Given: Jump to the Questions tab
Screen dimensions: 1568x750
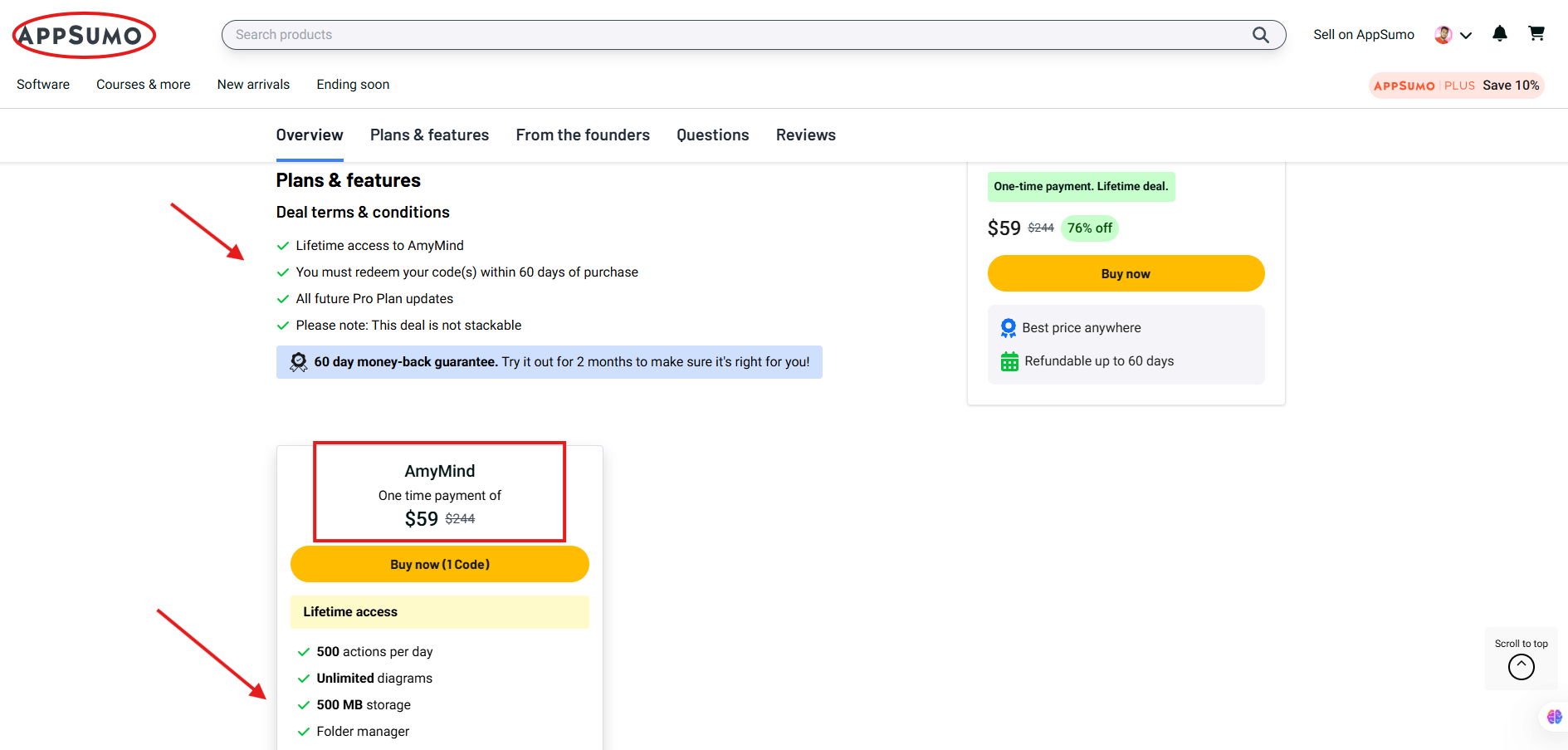Looking at the screenshot, I should pyautogui.click(x=712, y=135).
